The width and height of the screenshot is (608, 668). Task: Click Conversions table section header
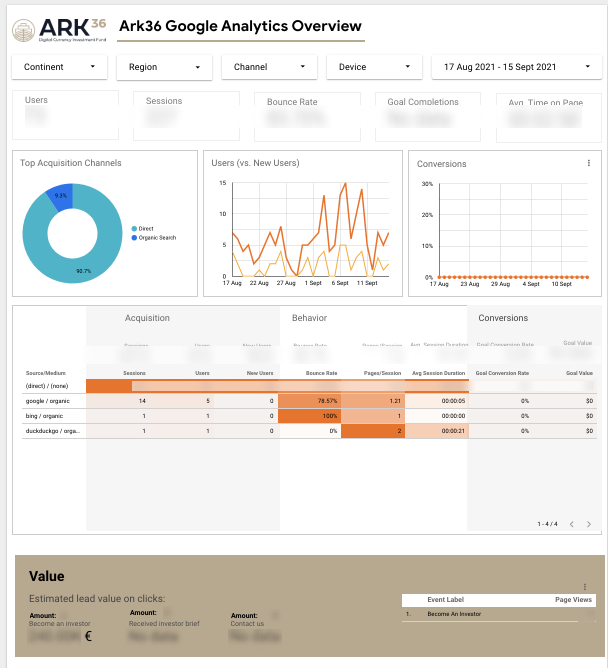click(503, 318)
